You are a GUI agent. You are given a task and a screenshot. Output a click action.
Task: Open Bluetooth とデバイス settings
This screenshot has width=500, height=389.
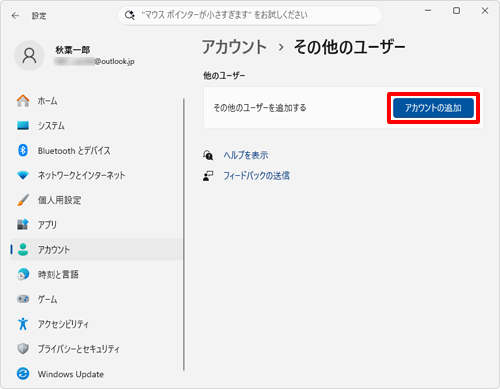point(97,150)
